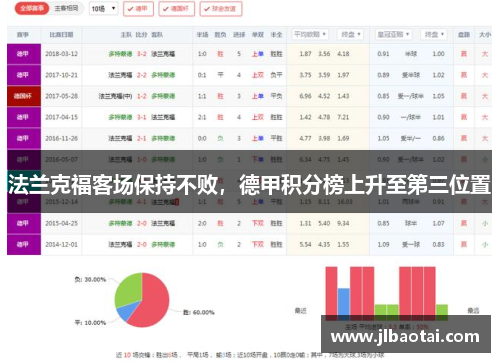
Task: Click the 大小 column header
Action: tap(485, 35)
